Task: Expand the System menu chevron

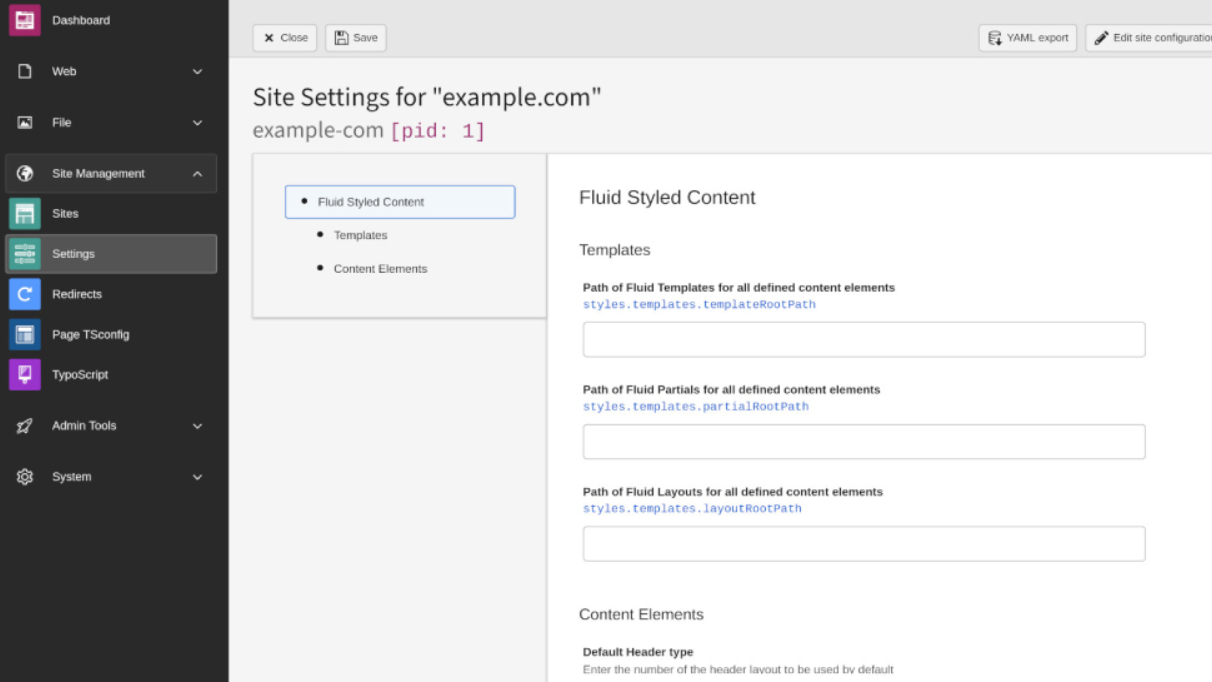Action: coord(197,477)
